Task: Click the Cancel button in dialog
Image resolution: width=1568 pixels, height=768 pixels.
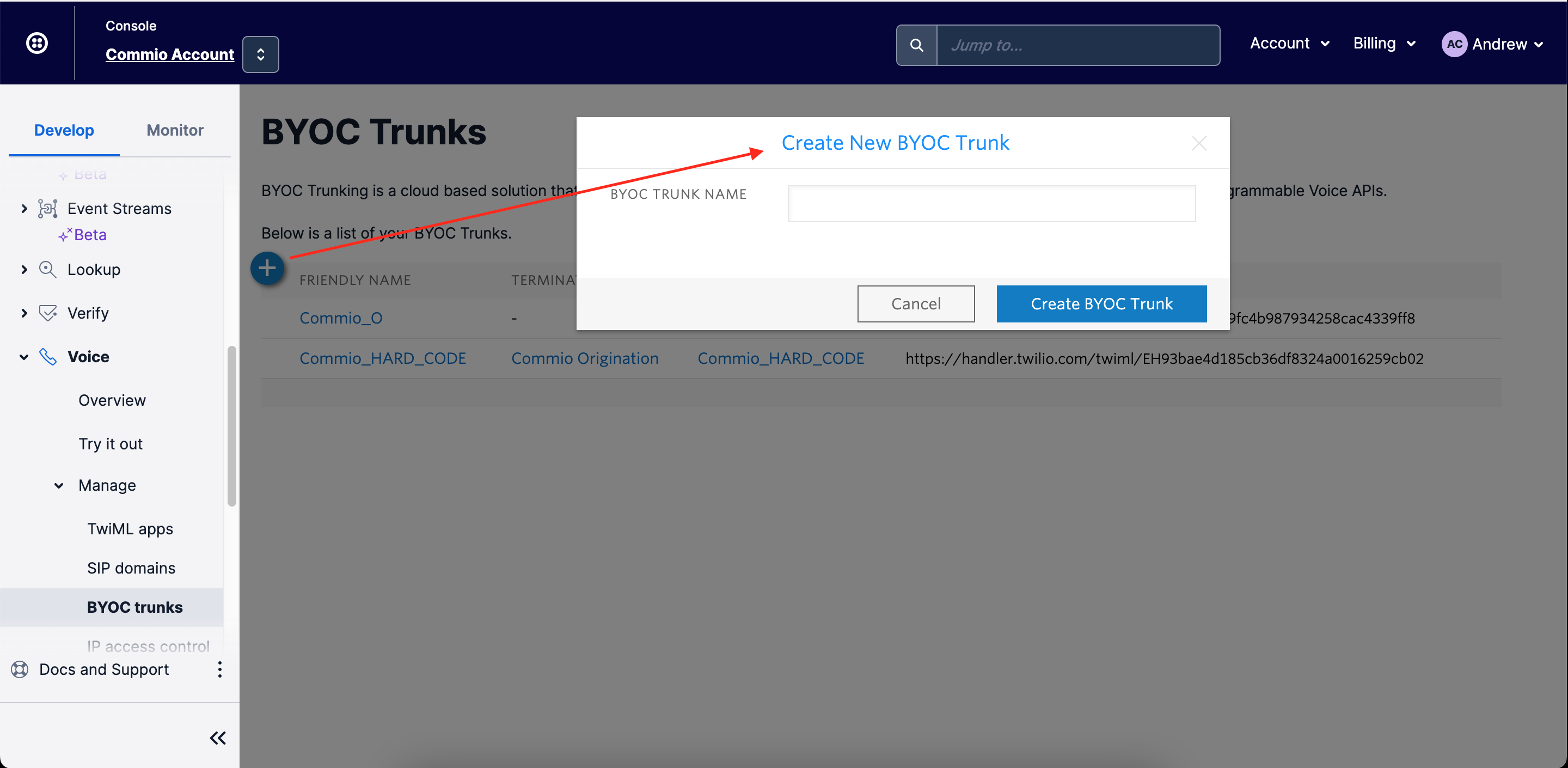Action: (915, 303)
